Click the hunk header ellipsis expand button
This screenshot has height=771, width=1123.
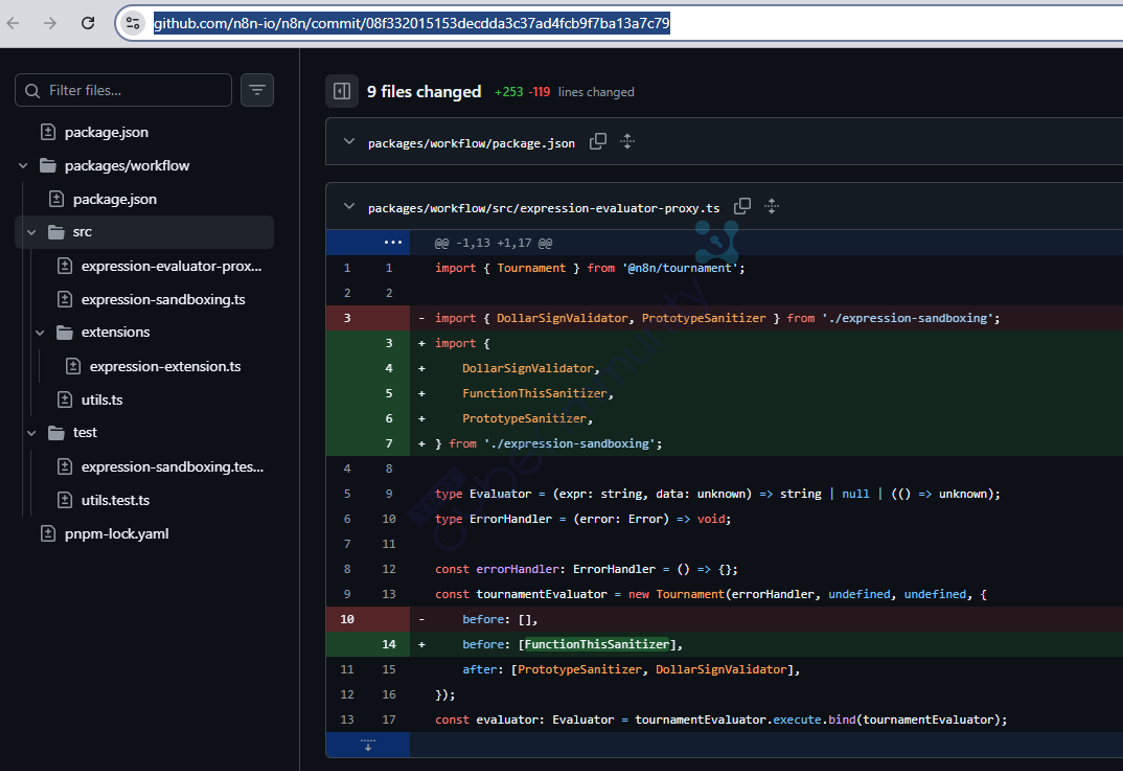tap(392, 242)
